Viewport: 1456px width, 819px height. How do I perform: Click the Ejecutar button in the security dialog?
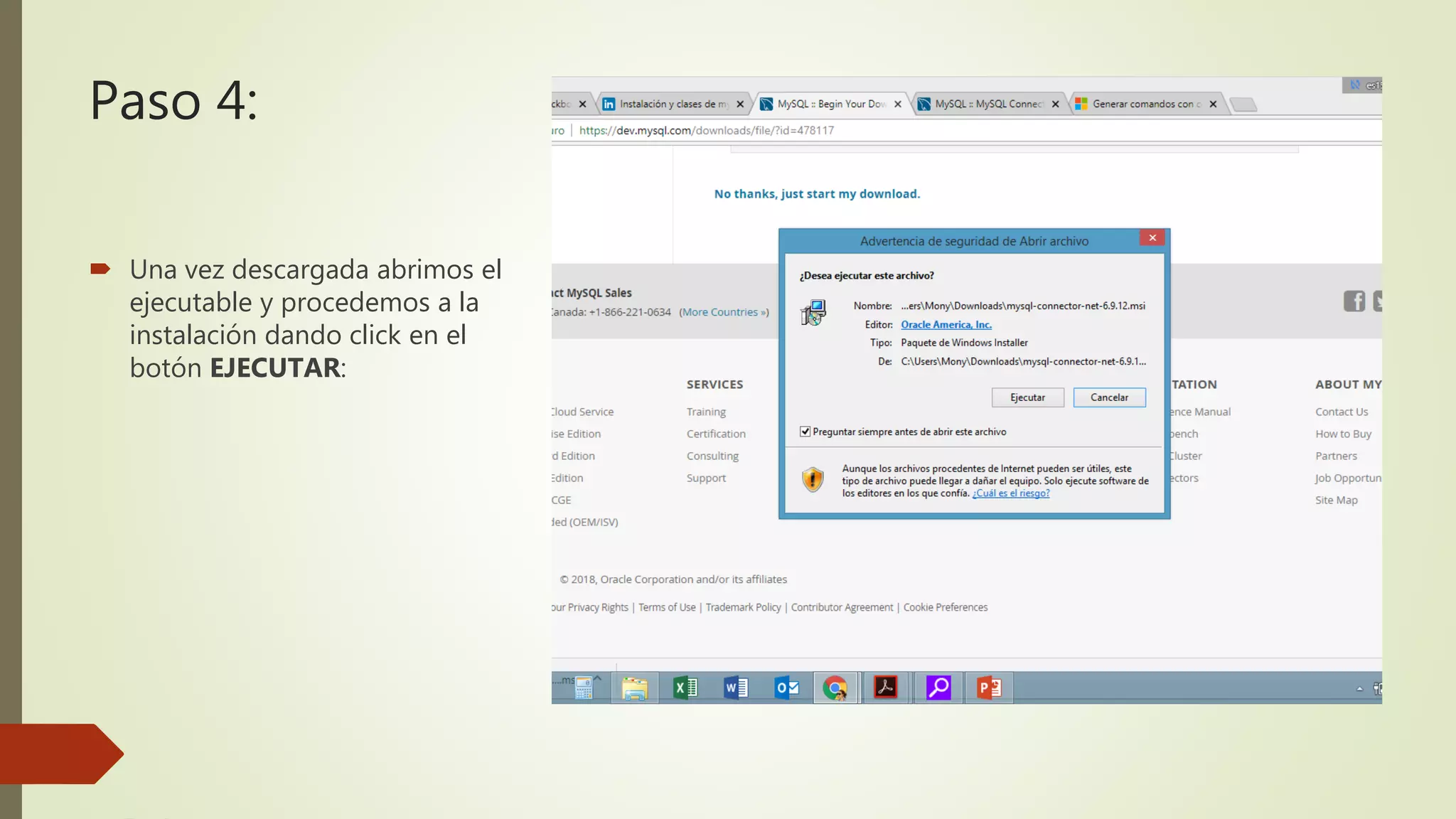click(1027, 397)
